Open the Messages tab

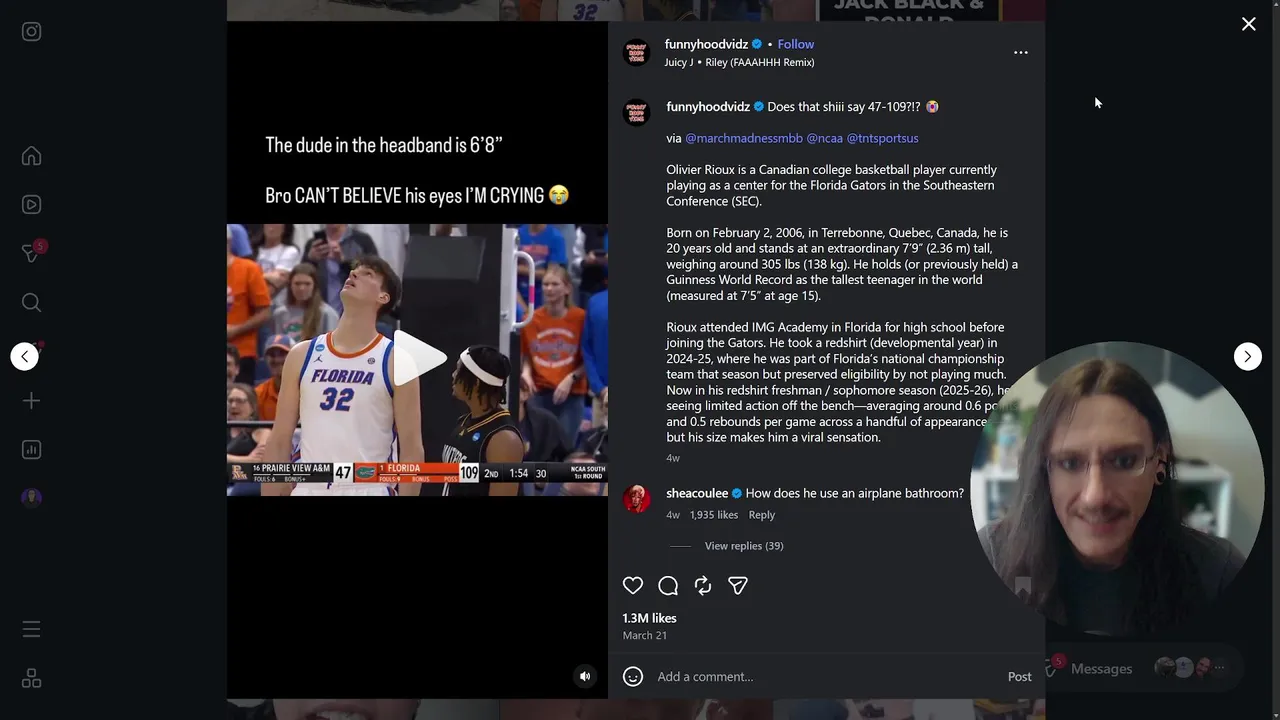tap(1101, 669)
